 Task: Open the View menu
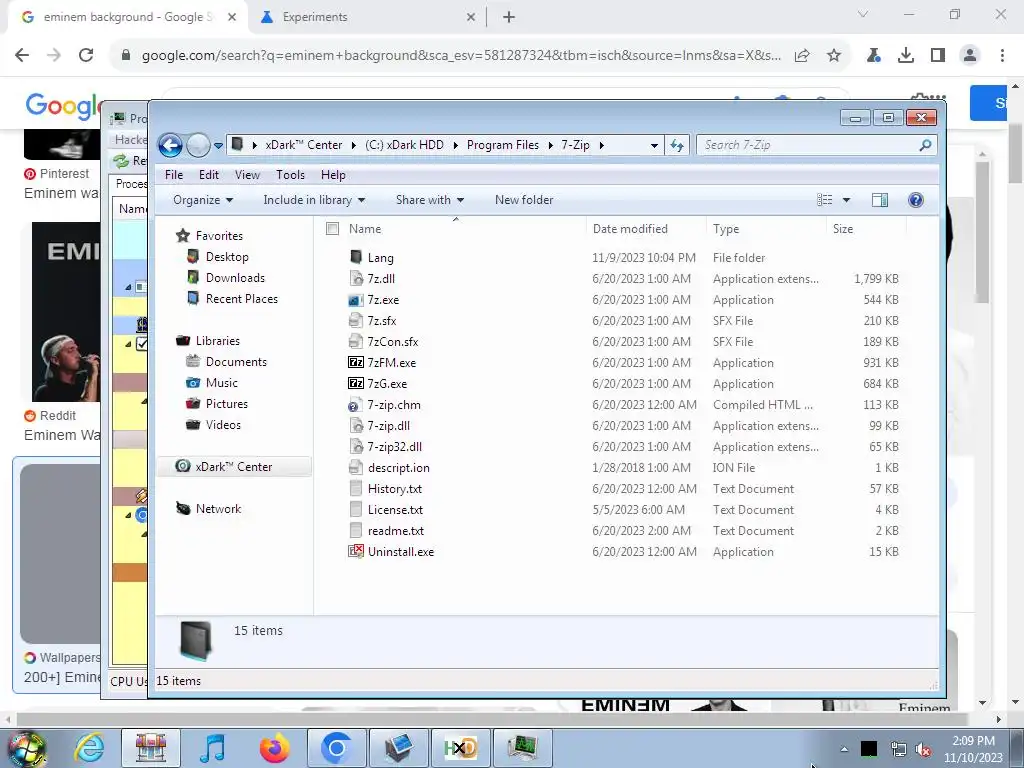point(248,175)
